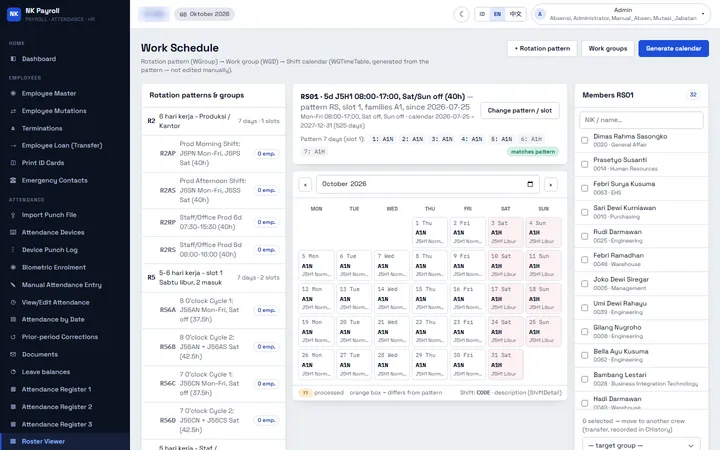The width and height of the screenshot is (720, 450).
Task: Click the Import Punch File icon
Action: (13, 214)
